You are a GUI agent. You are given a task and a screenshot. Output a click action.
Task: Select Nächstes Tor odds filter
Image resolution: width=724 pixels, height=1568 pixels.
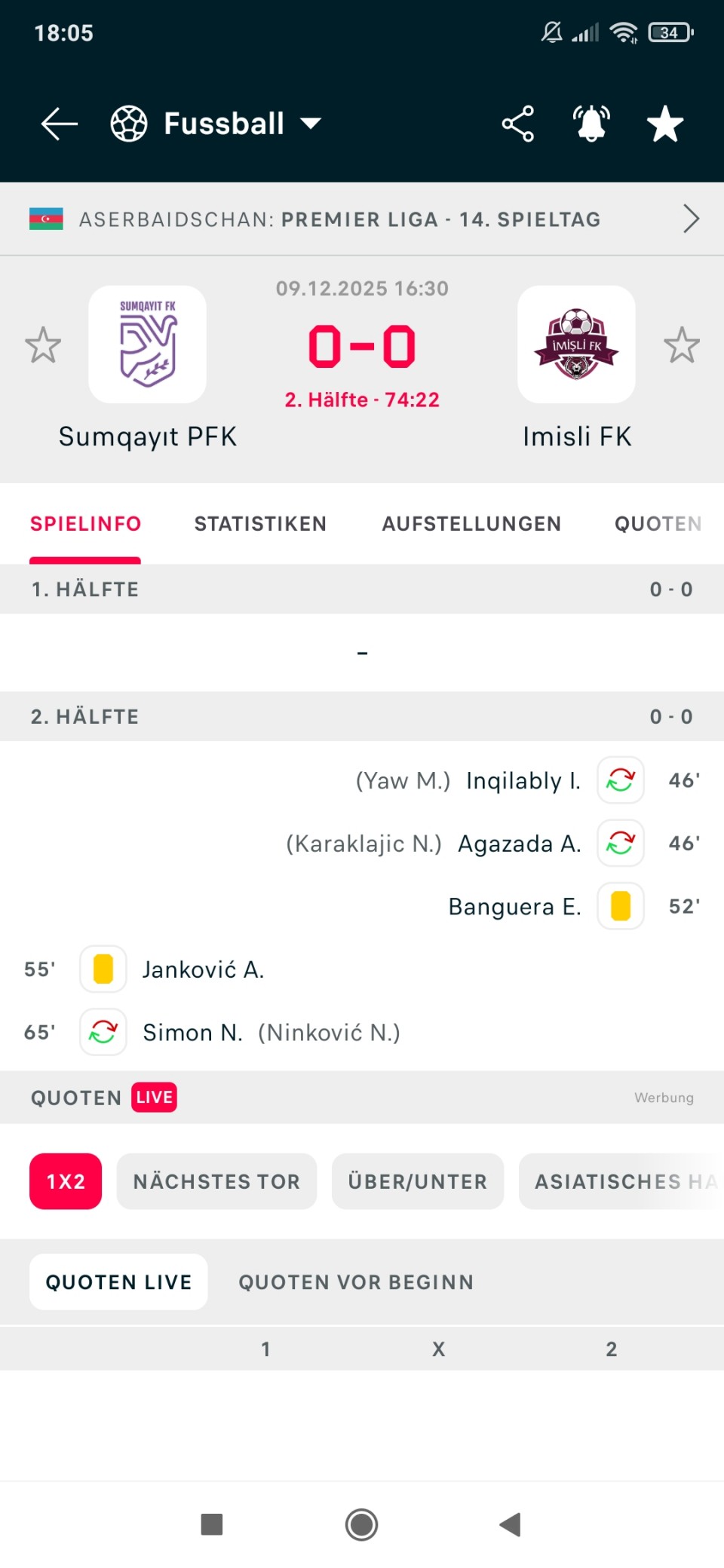pos(216,1181)
